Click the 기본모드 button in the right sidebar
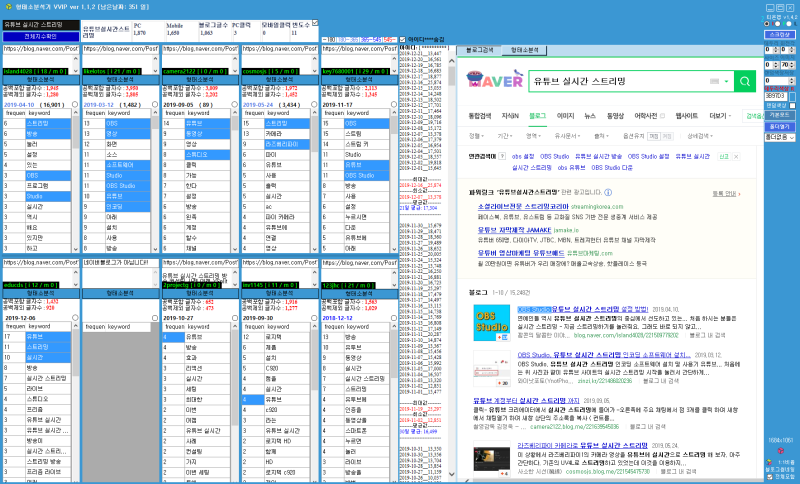 pos(780,115)
